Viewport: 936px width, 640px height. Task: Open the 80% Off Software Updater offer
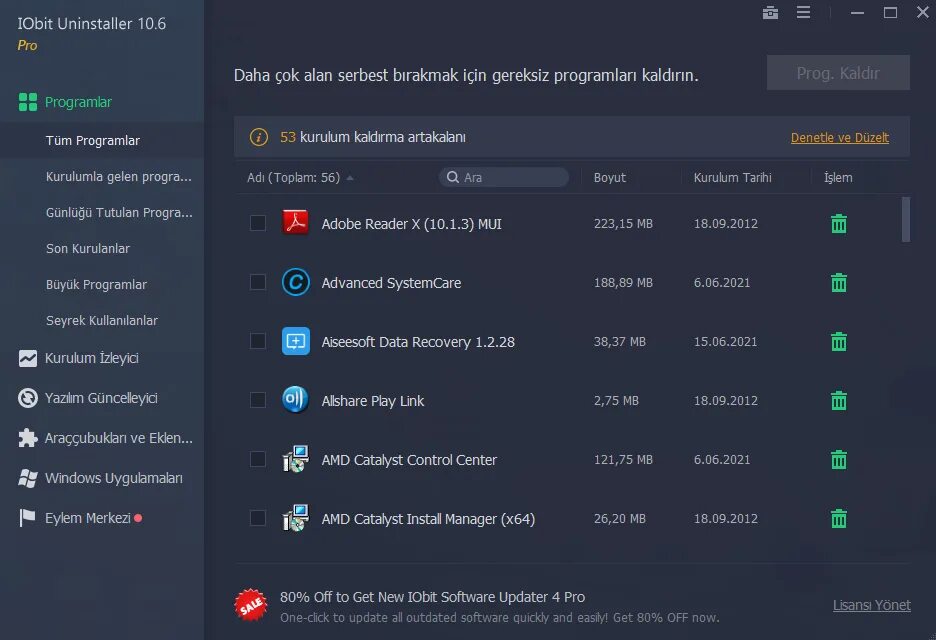click(x=432, y=597)
